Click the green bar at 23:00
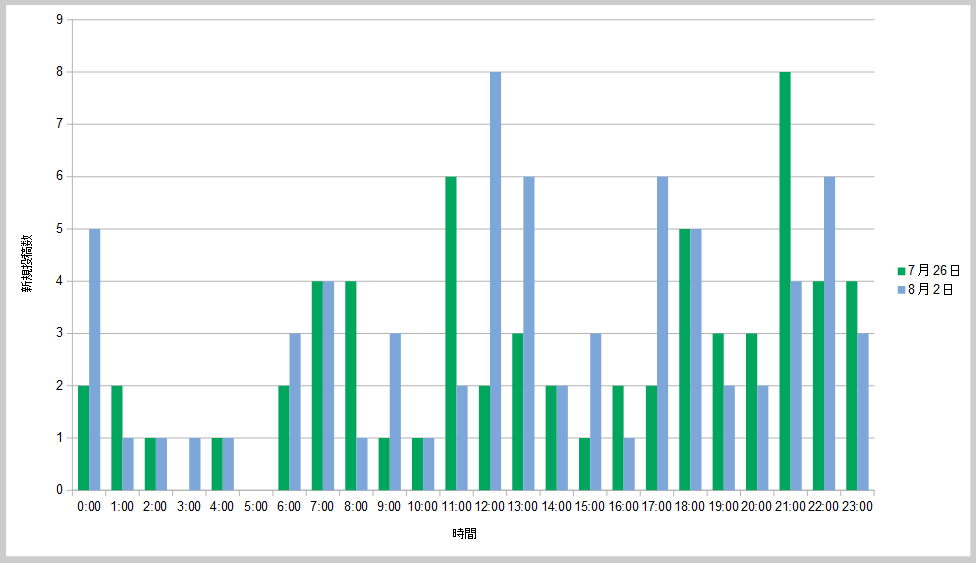The height and width of the screenshot is (563, 976). [852, 386]
